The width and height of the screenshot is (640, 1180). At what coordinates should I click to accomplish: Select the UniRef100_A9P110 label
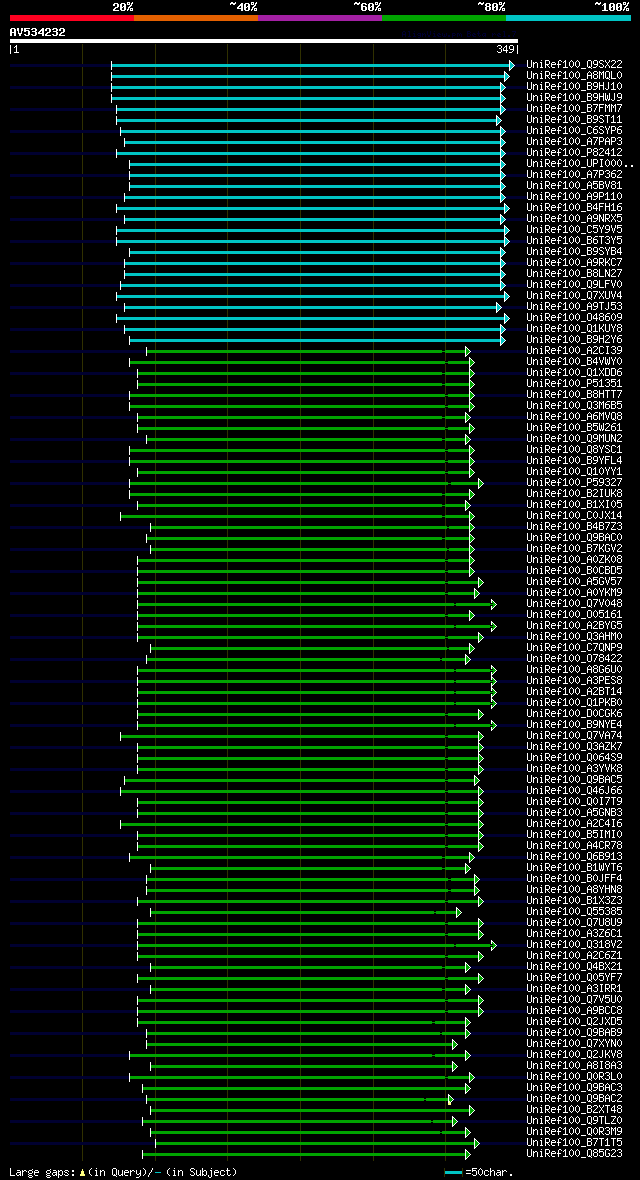[x=574, y=196]
